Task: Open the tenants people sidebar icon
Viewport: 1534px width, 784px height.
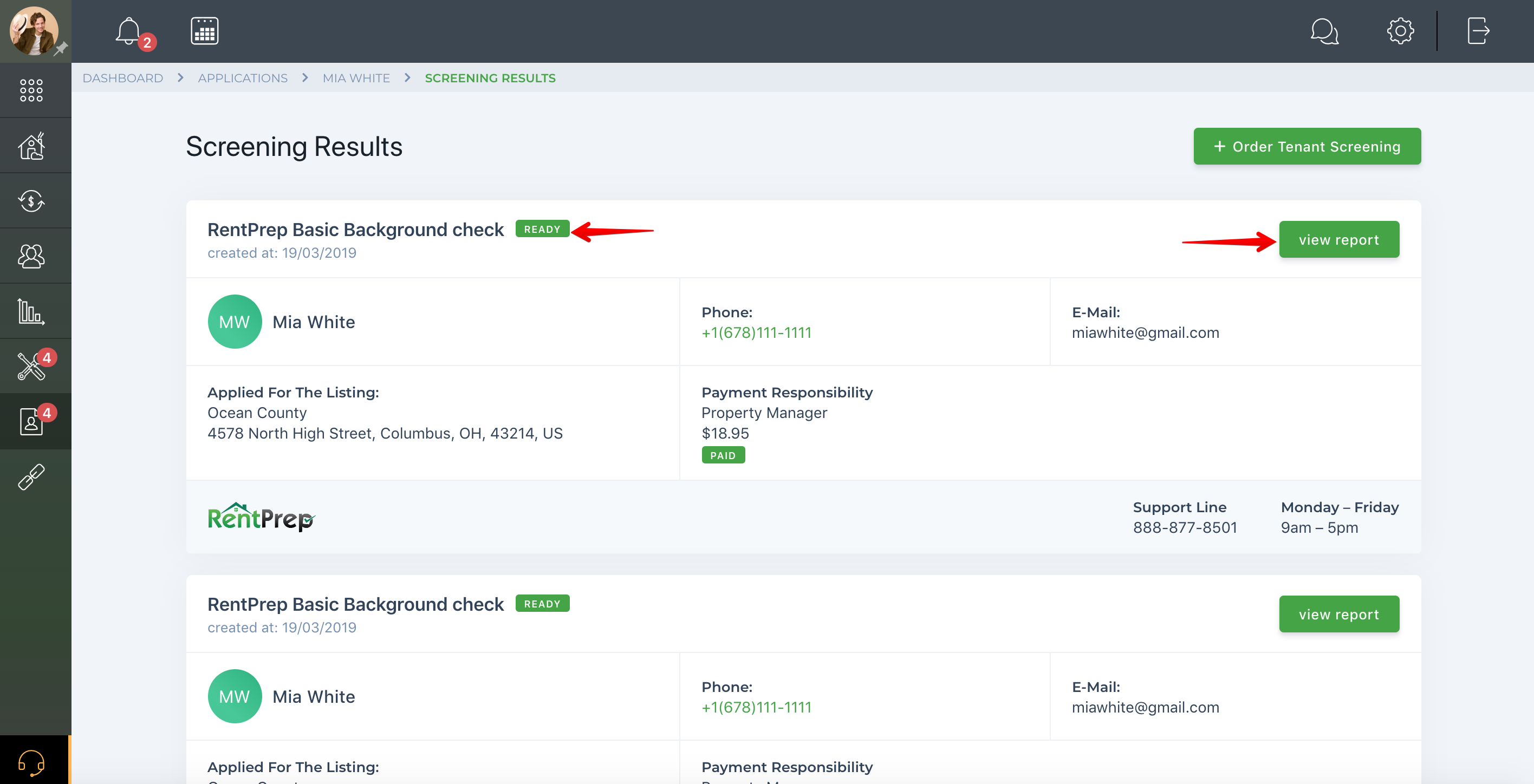Action: 31,256
